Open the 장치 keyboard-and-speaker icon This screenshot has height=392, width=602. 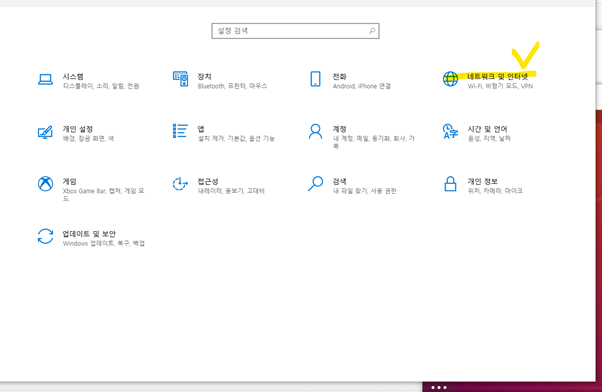point(180,79)
